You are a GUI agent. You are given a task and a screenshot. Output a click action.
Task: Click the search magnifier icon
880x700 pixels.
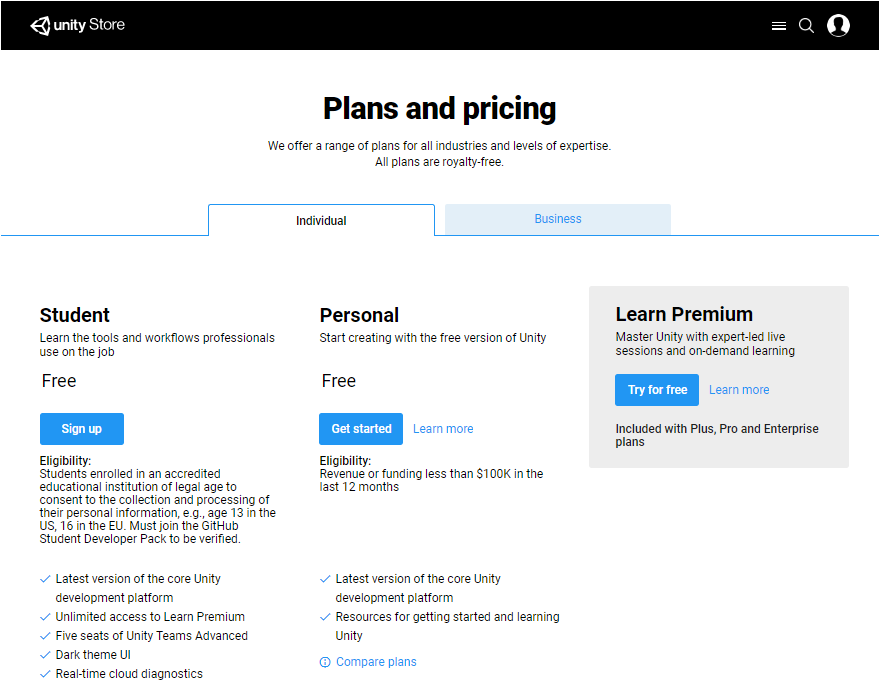click(x=806, y=26)
